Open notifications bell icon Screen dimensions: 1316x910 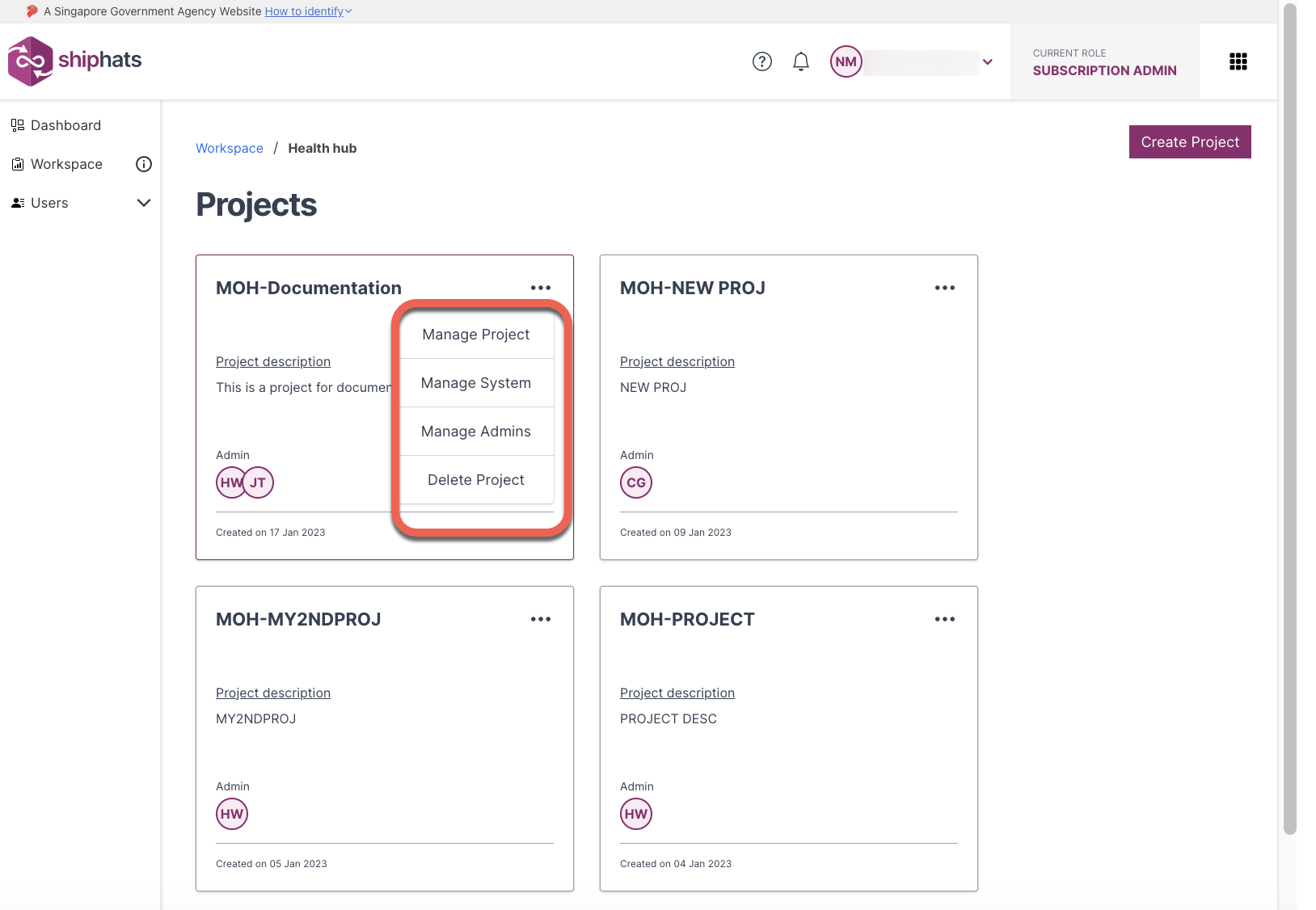pos(801,61)
